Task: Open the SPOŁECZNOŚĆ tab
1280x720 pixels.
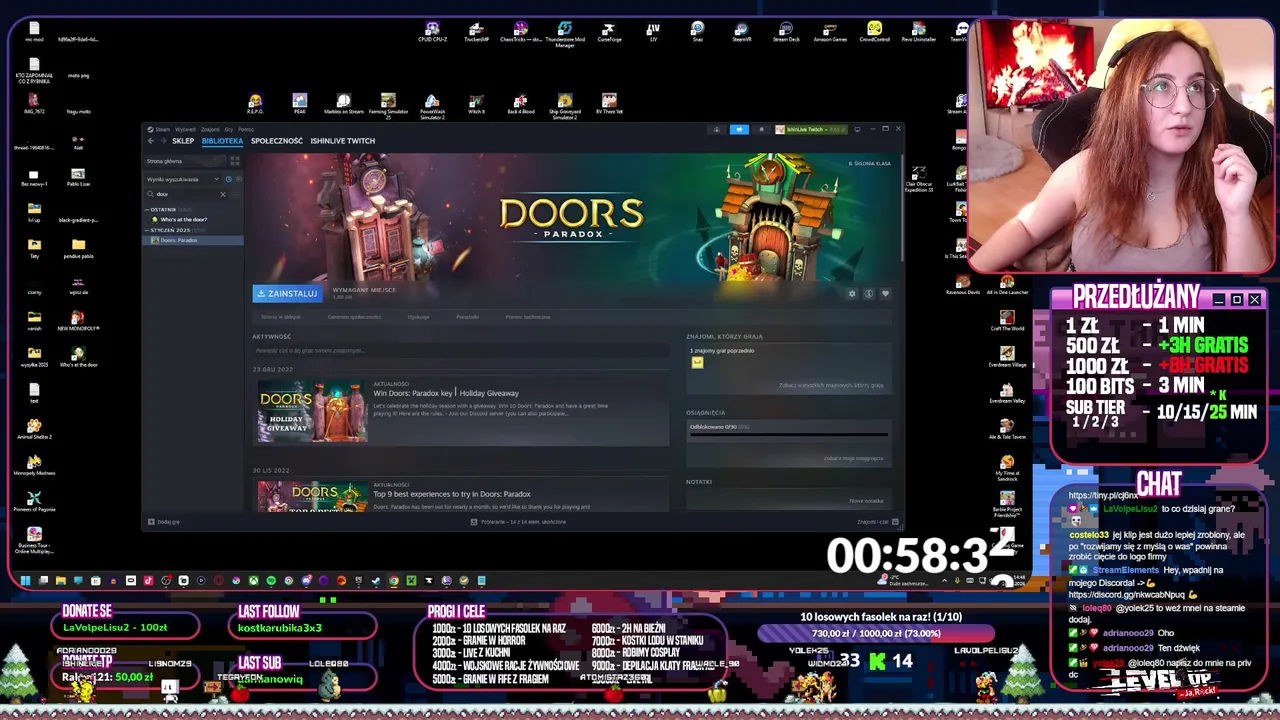Action: point(277,141)
